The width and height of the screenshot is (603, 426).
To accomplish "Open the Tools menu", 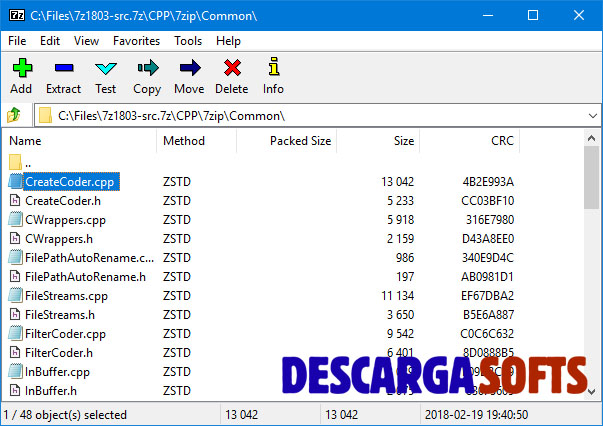I will point(188,41).
